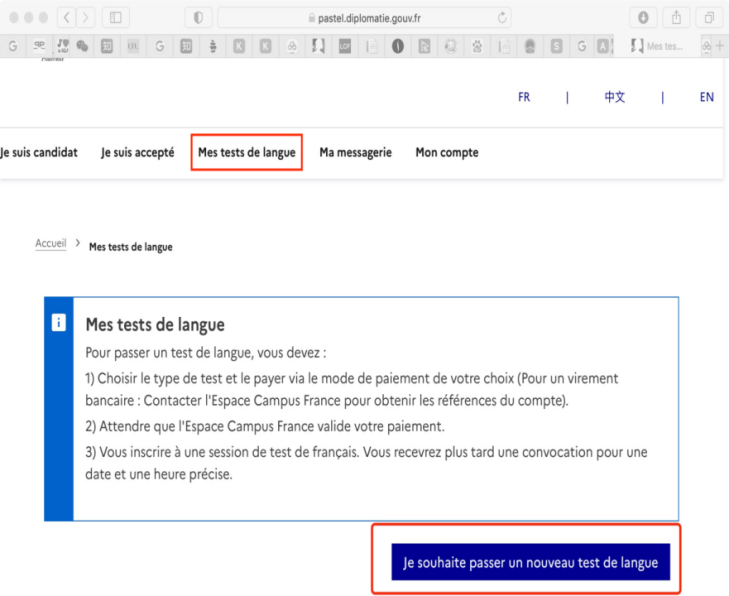This screenshot has height=596, width=729.
Task: Switch site language to FR
Action: coord(524,97)
